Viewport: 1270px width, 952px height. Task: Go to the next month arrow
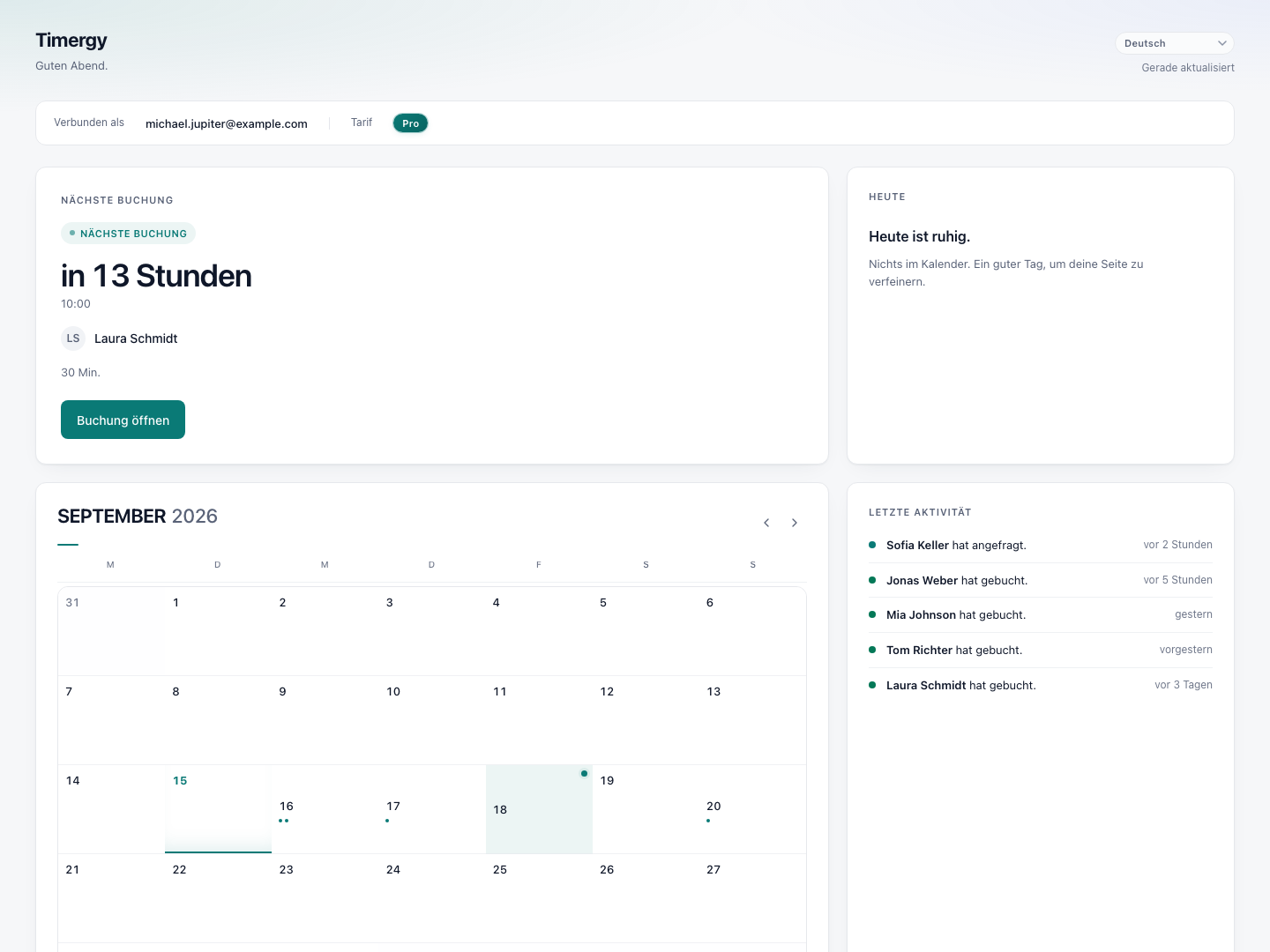click(795, 523)
